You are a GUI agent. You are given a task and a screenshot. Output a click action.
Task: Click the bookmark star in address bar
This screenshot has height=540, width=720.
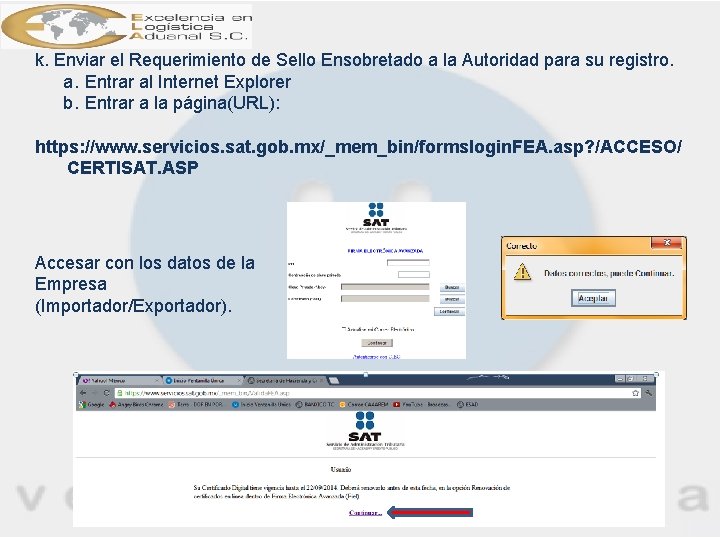635,393
